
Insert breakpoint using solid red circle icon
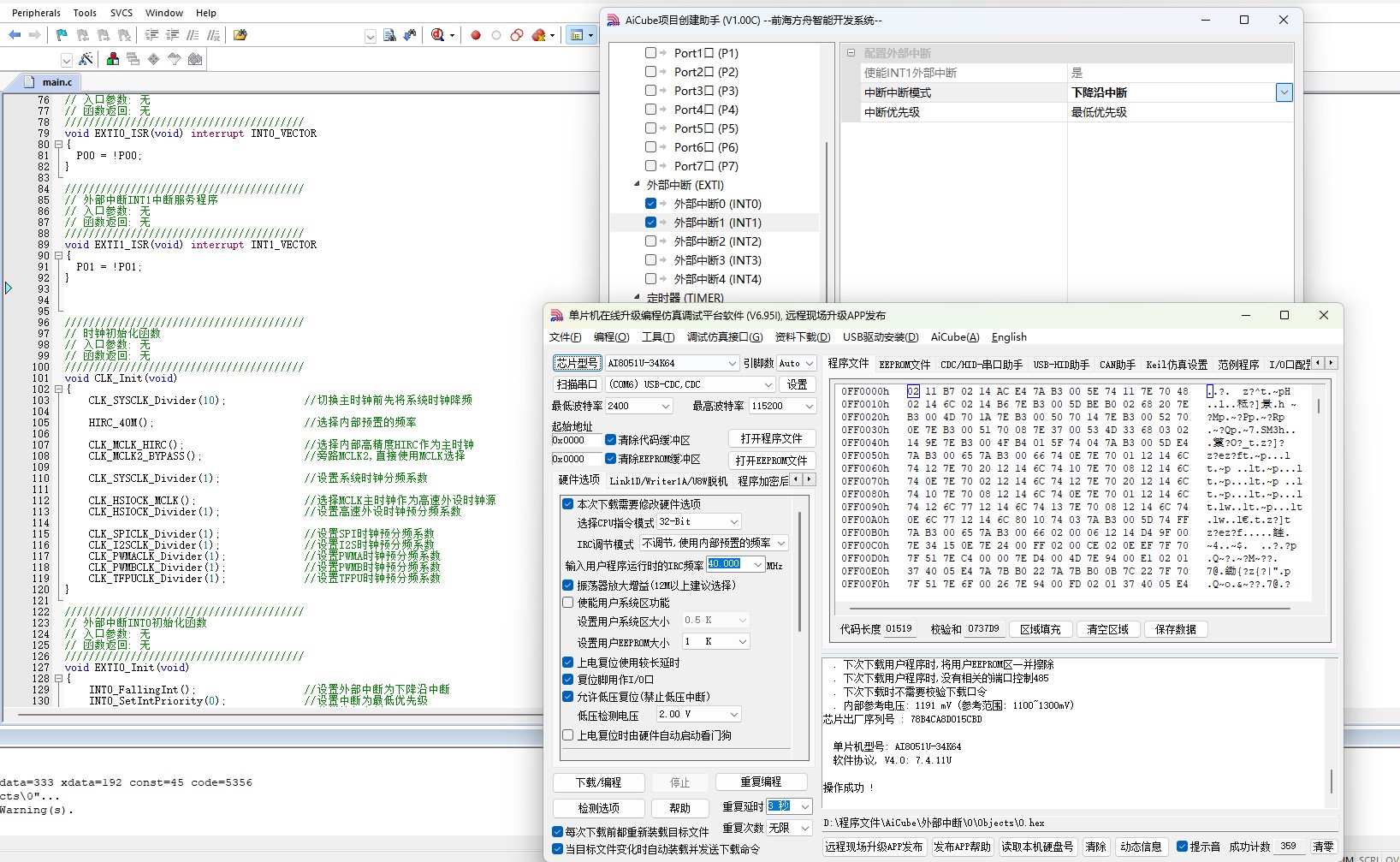coord(476,35)
